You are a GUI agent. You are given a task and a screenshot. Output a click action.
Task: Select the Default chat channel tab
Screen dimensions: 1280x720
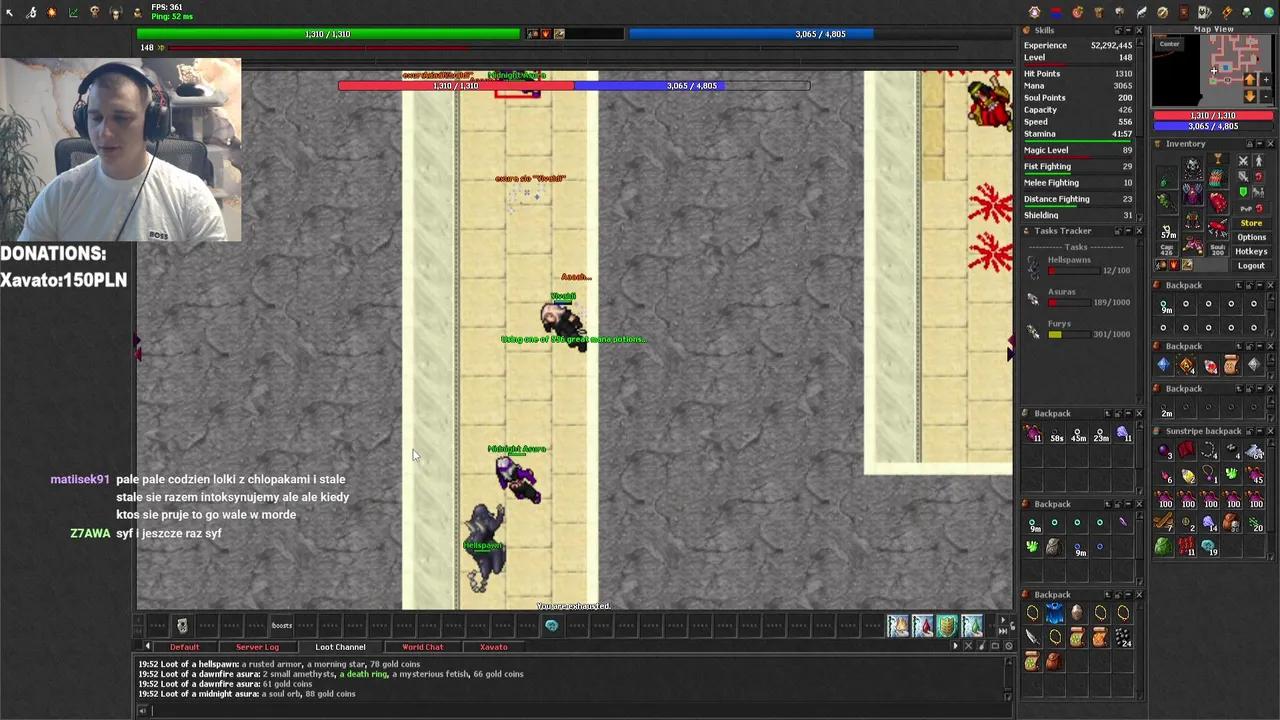(x=184, y=647)
